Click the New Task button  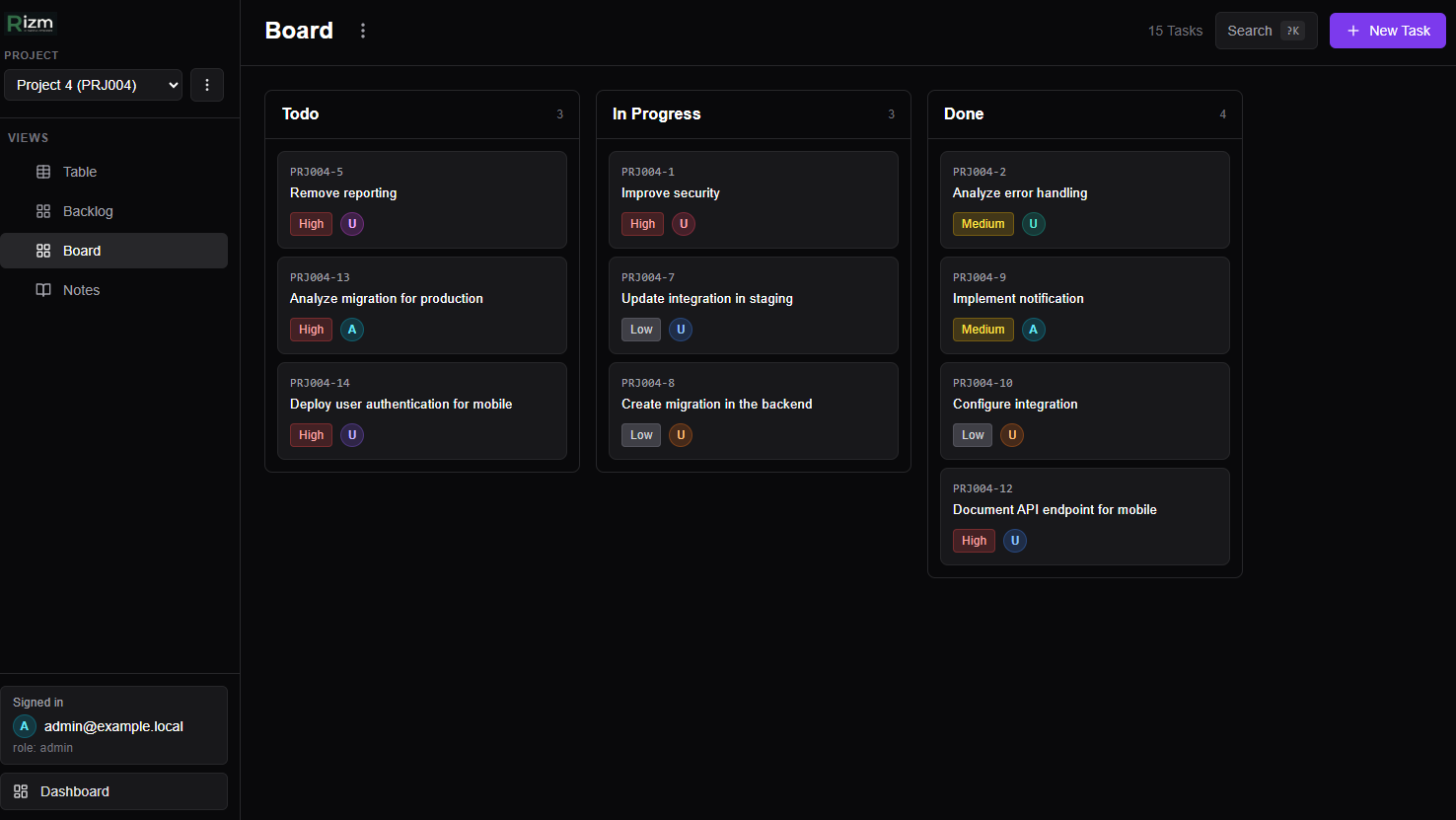[x=1387, y=31]
